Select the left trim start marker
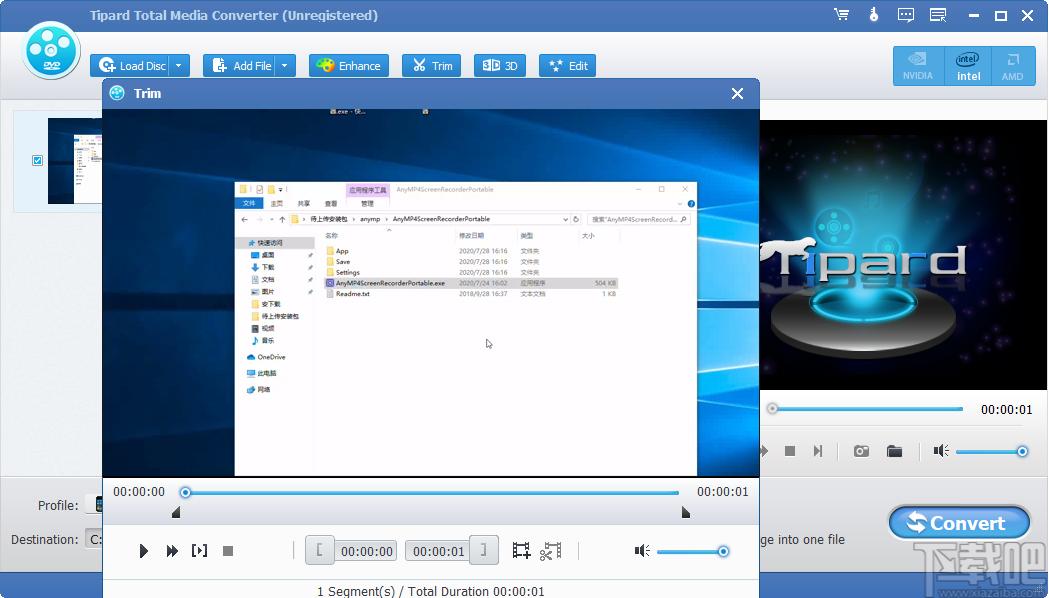This screenshot has width=1049, height=598. [x=176, y=512]
